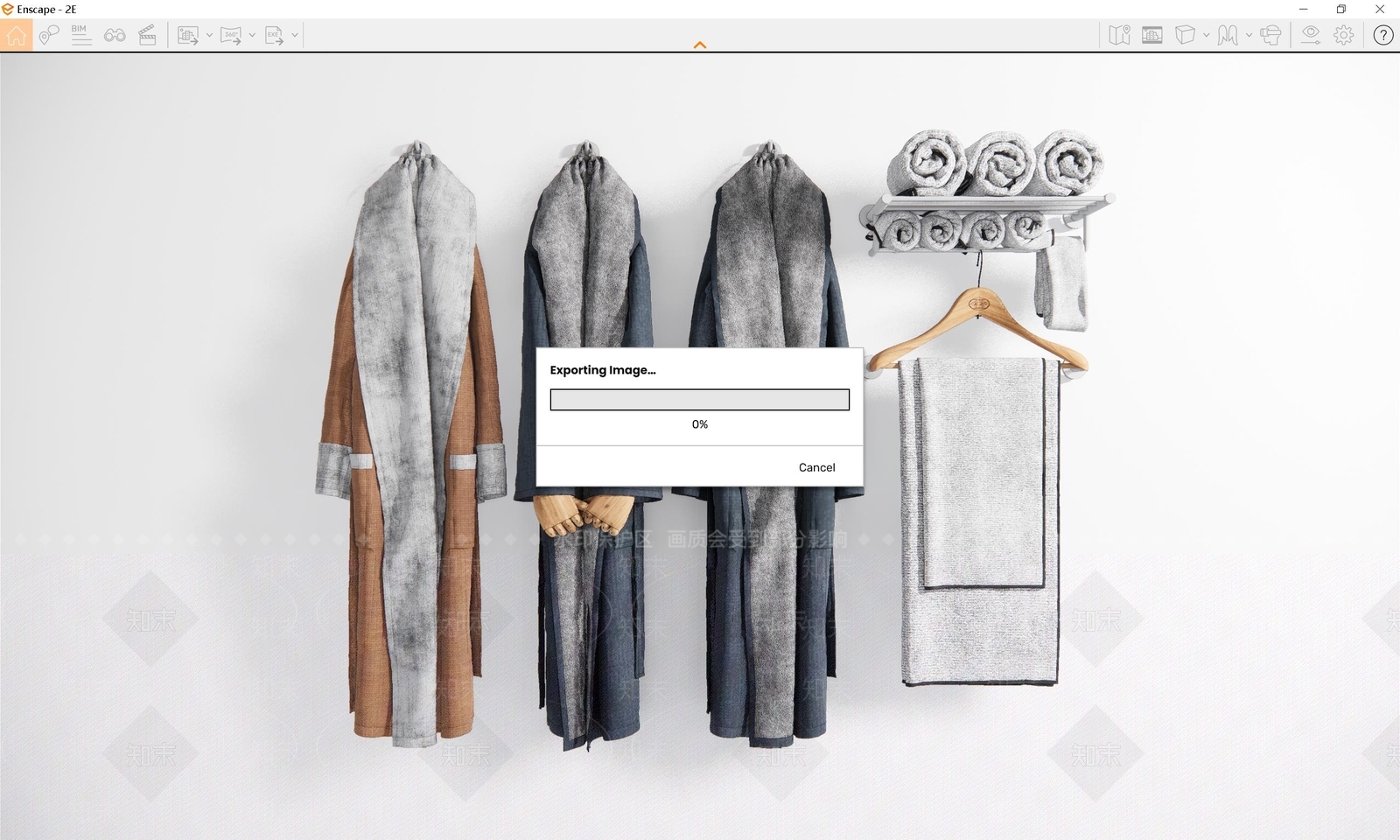Expand the EXE export dropdown arrow
Screen dimensions: 1400x840
tap(295, 36)
